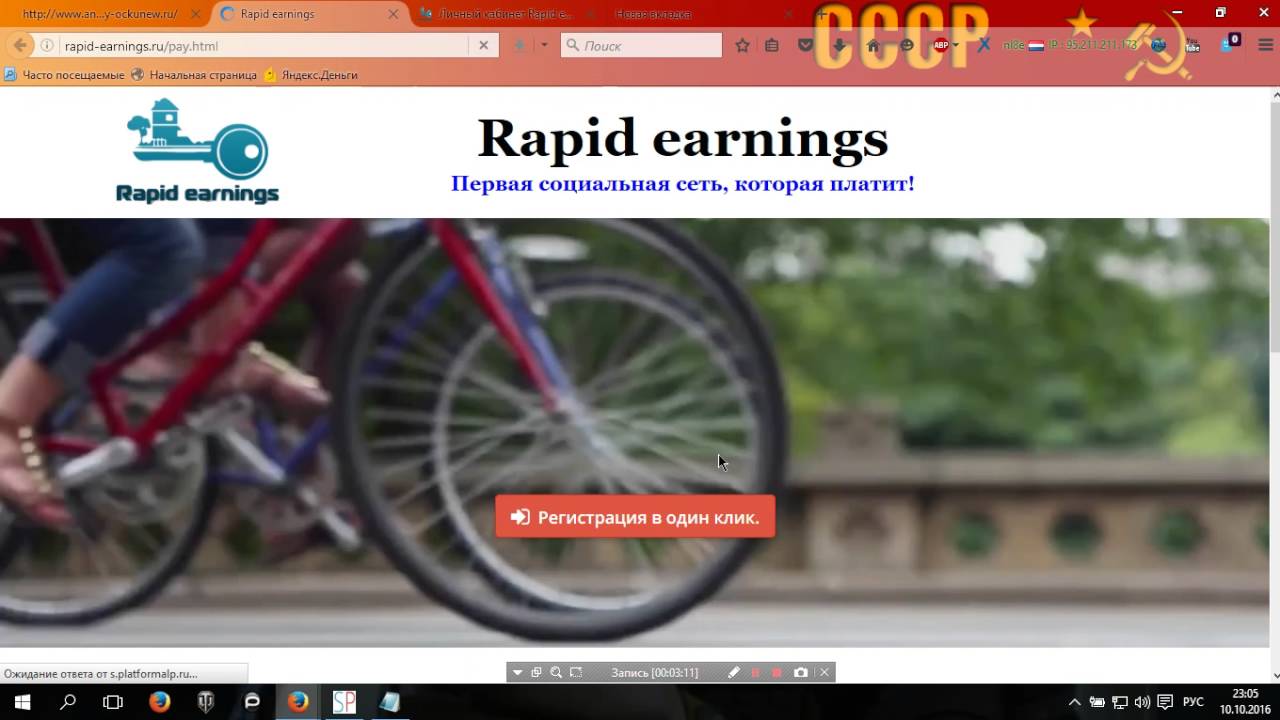Open the Windows Start menu
Viewport: 1280px width, 720px height.
pyautogui.click(x=22, y=702)
